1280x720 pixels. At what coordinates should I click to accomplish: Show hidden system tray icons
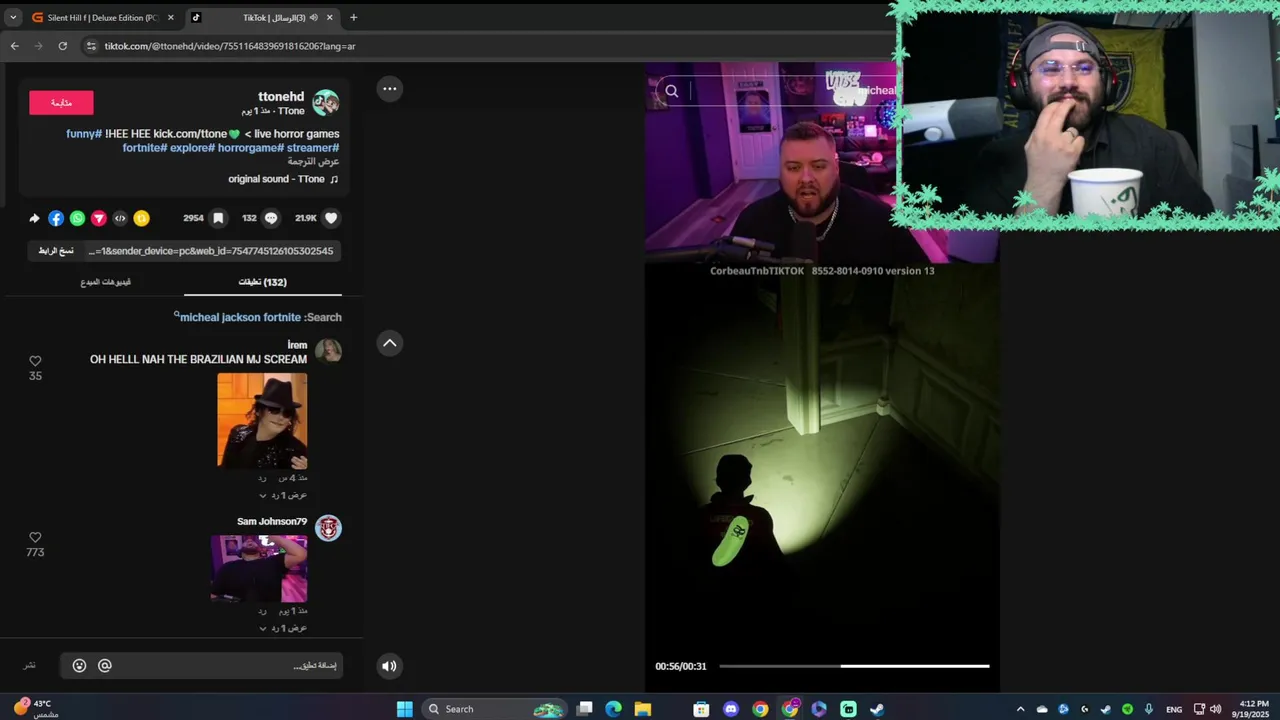[x=1020, y=709]
